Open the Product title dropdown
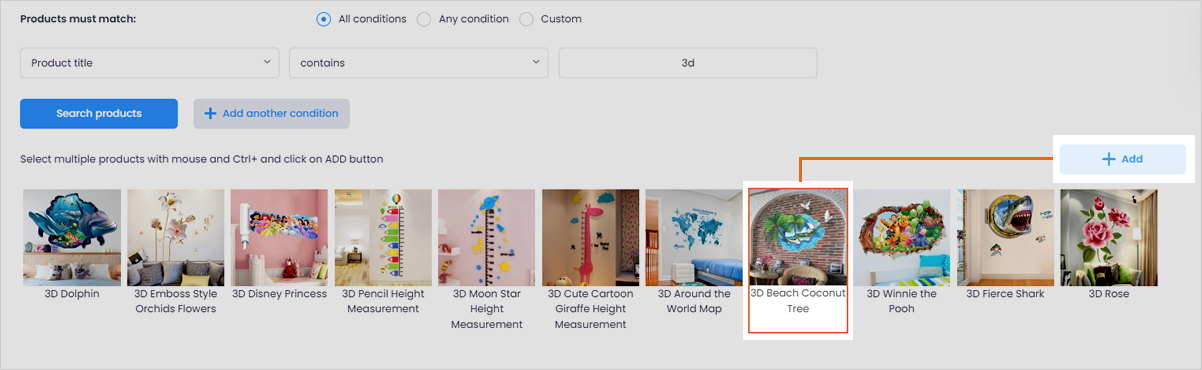This screenshot has height=370, width=1202. click(x=150, y=63)
